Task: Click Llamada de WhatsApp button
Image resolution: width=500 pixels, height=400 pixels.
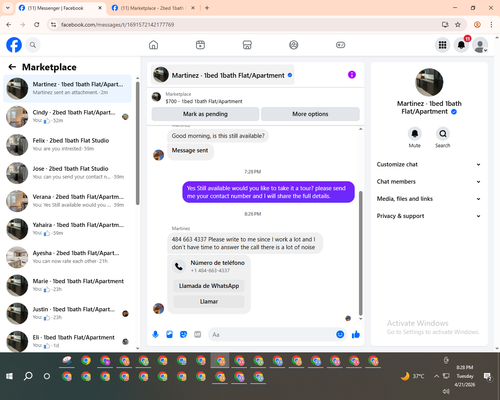Action: (x=209, y=286)
